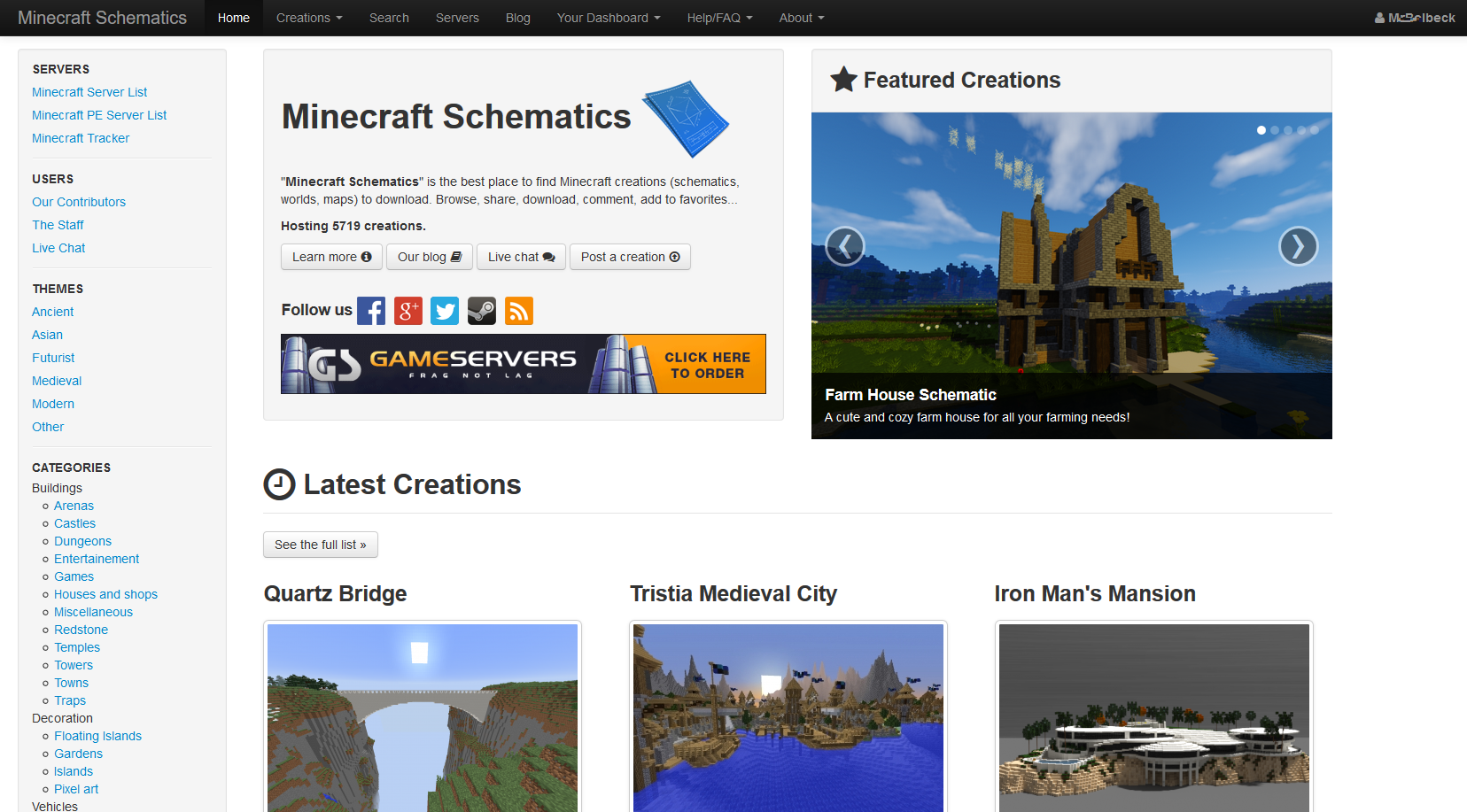Expand the About menu
1467x812 pixels.
click(801, 18)
